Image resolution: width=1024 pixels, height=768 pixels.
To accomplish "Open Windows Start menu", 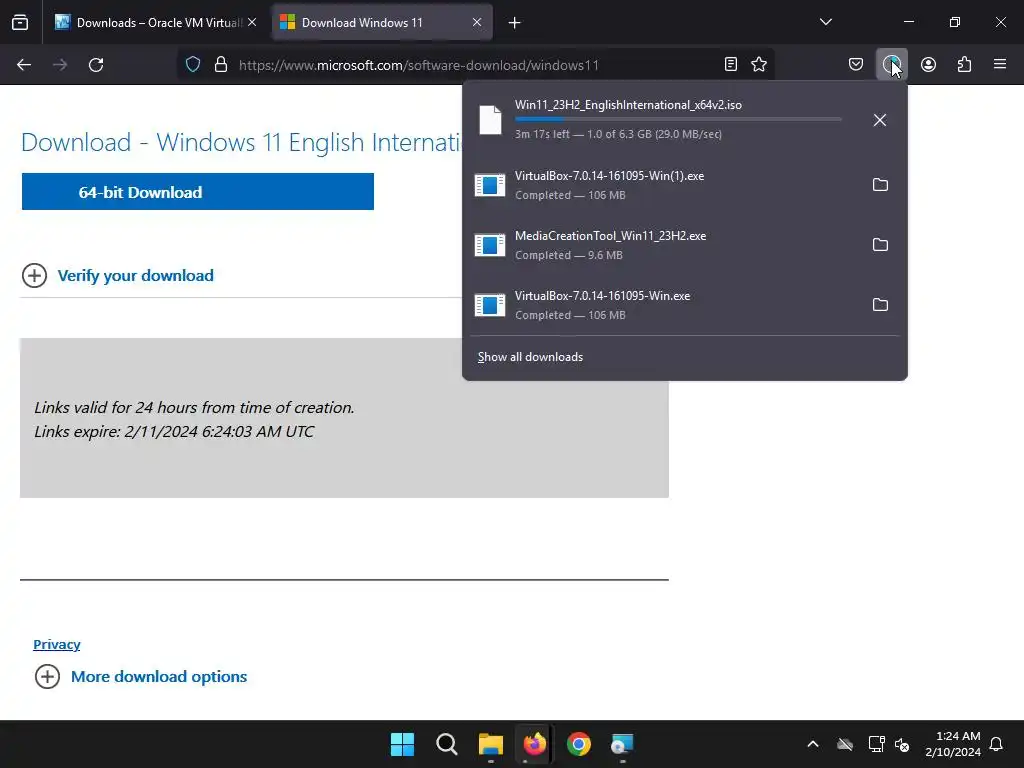I will click(x=402, y=744).
